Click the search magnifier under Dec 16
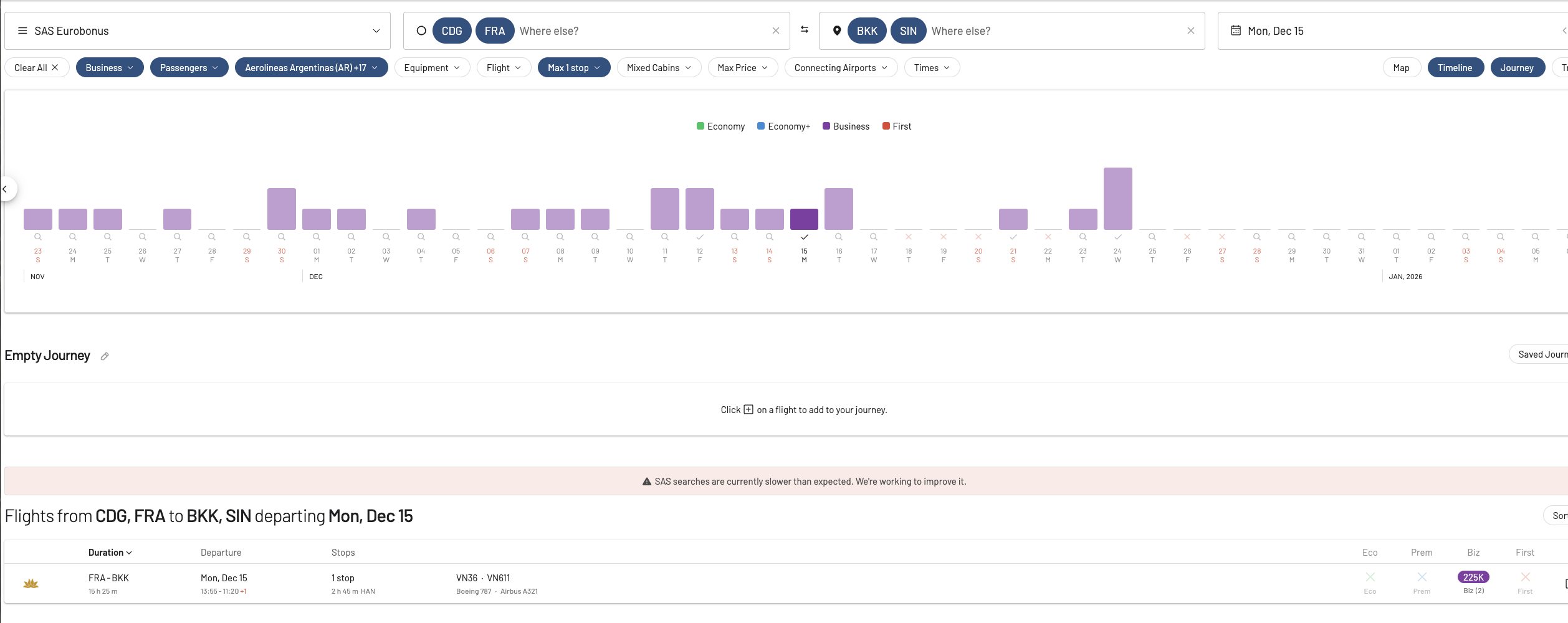This screenshot has width=1568, height=623. pyautogui.click(x=839, y=237)
